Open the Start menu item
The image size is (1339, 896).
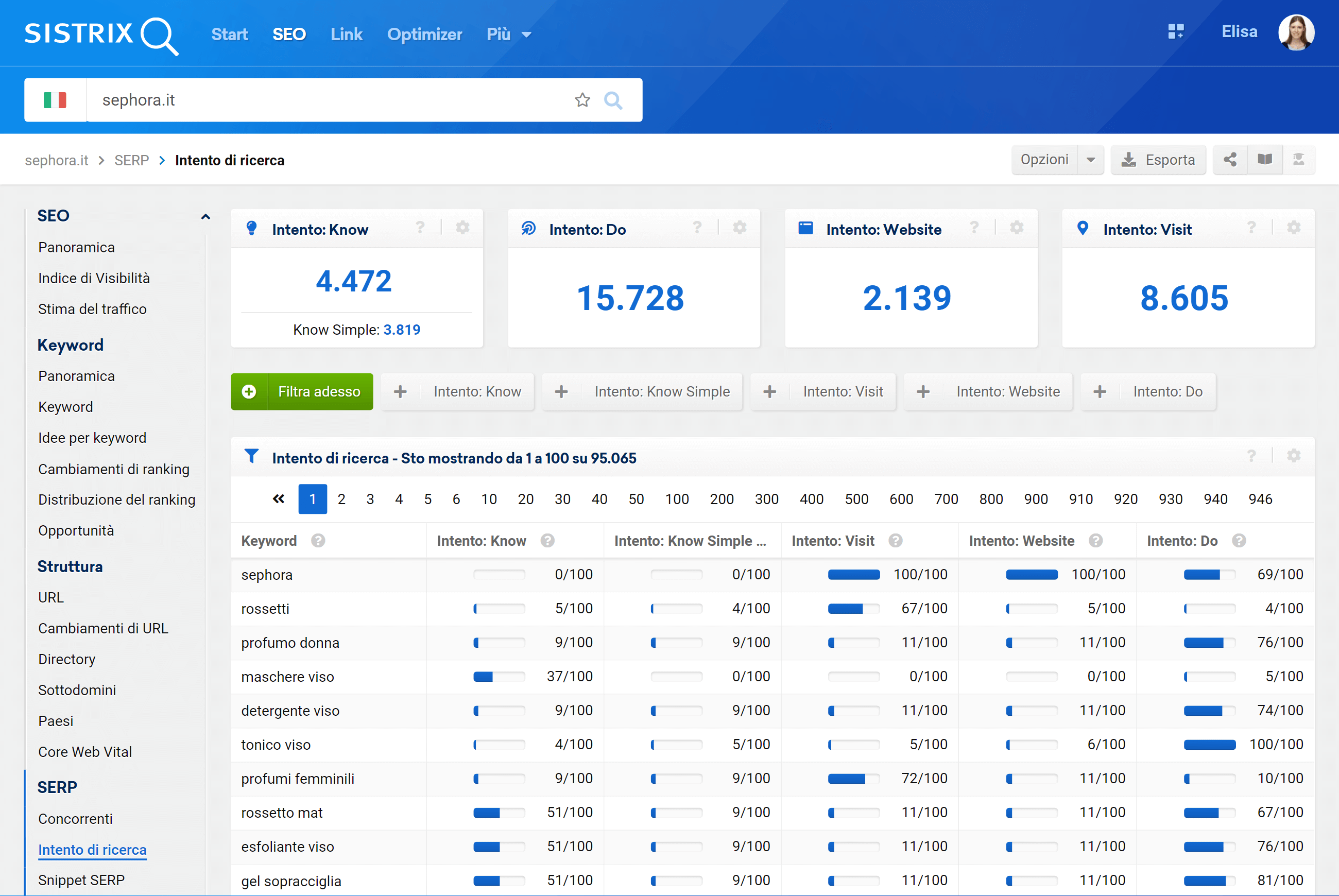click(x=230, y=35)
